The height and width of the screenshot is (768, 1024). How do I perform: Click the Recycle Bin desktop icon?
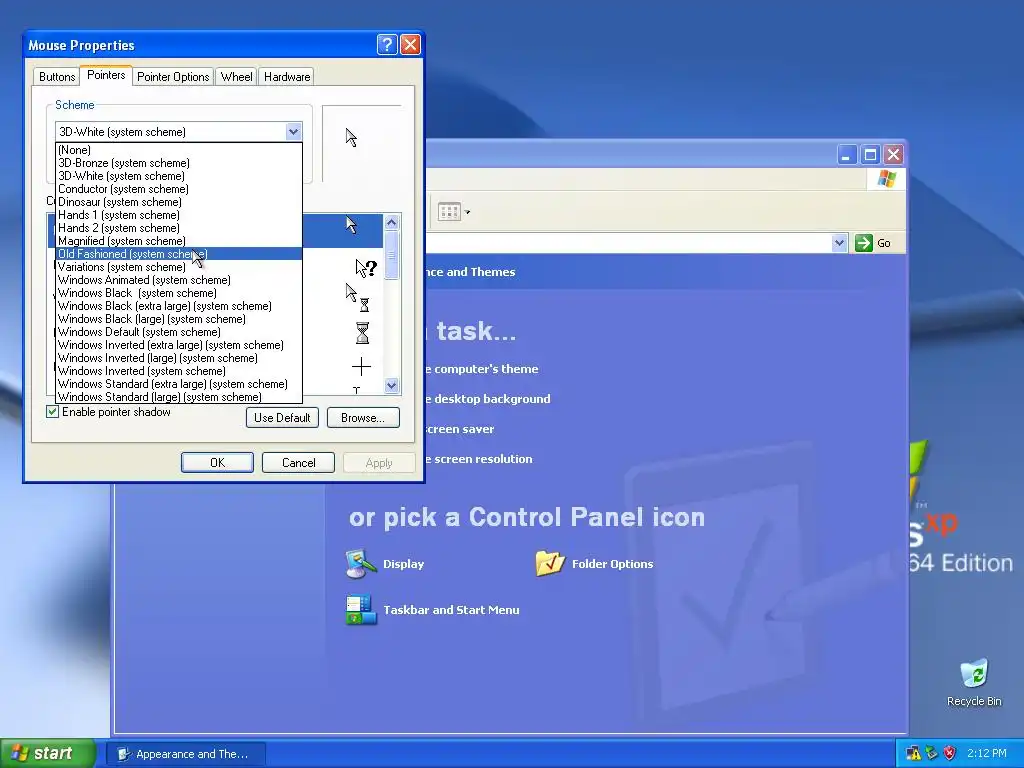tap(974, 683)
